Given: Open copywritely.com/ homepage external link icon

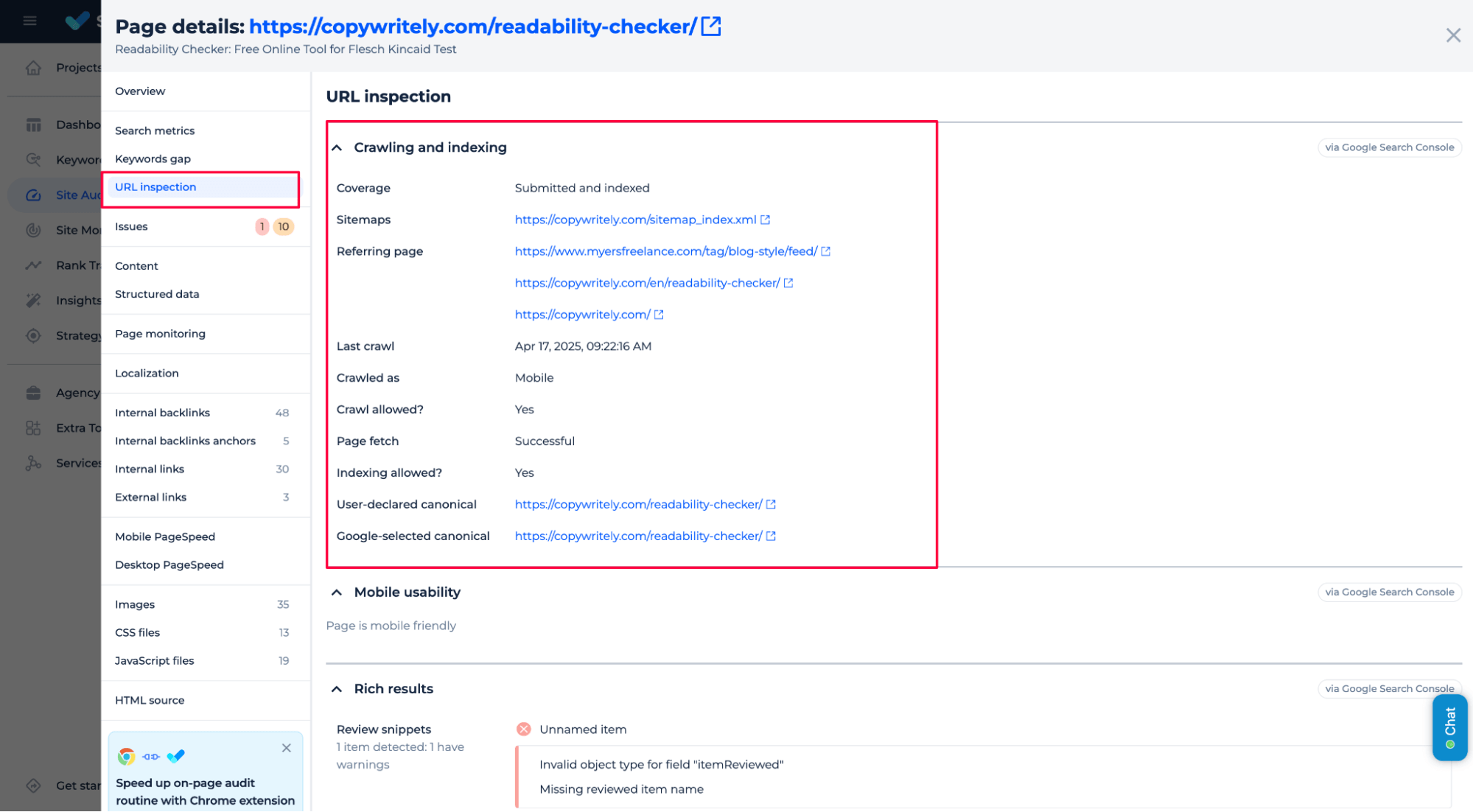Looking at the screenshot, I should [659, 315].
